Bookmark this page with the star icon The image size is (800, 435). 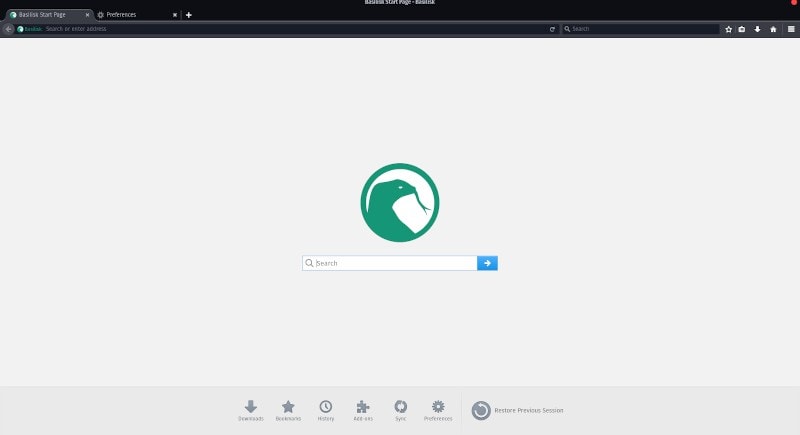coord(729,29)
